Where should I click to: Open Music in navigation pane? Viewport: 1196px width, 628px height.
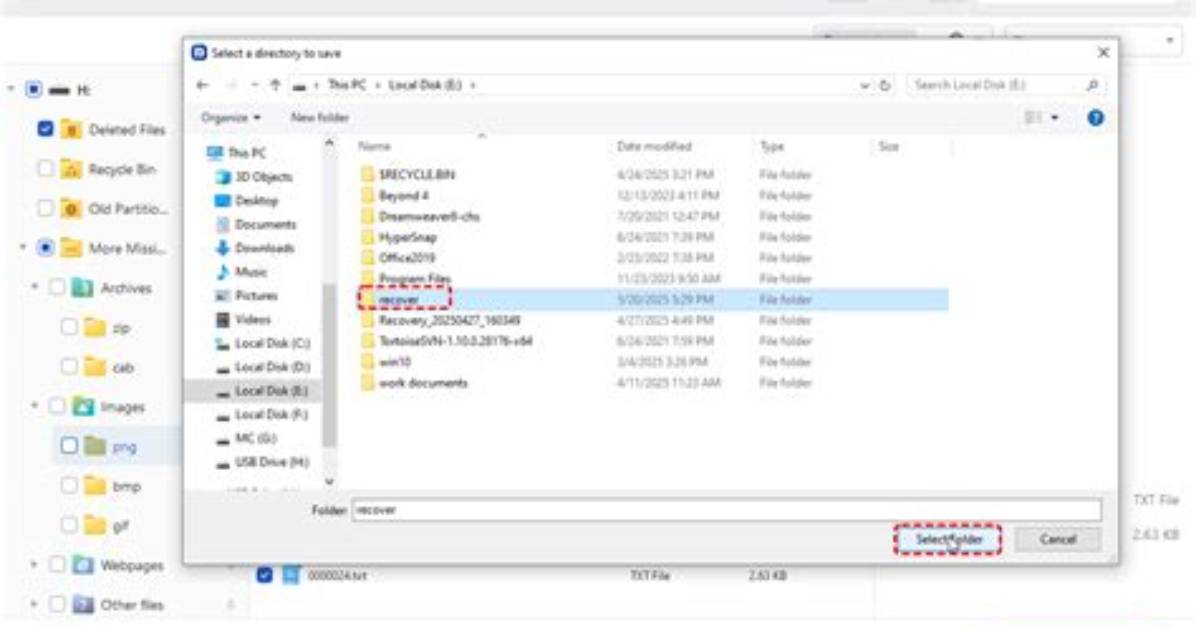click(242, 272)
